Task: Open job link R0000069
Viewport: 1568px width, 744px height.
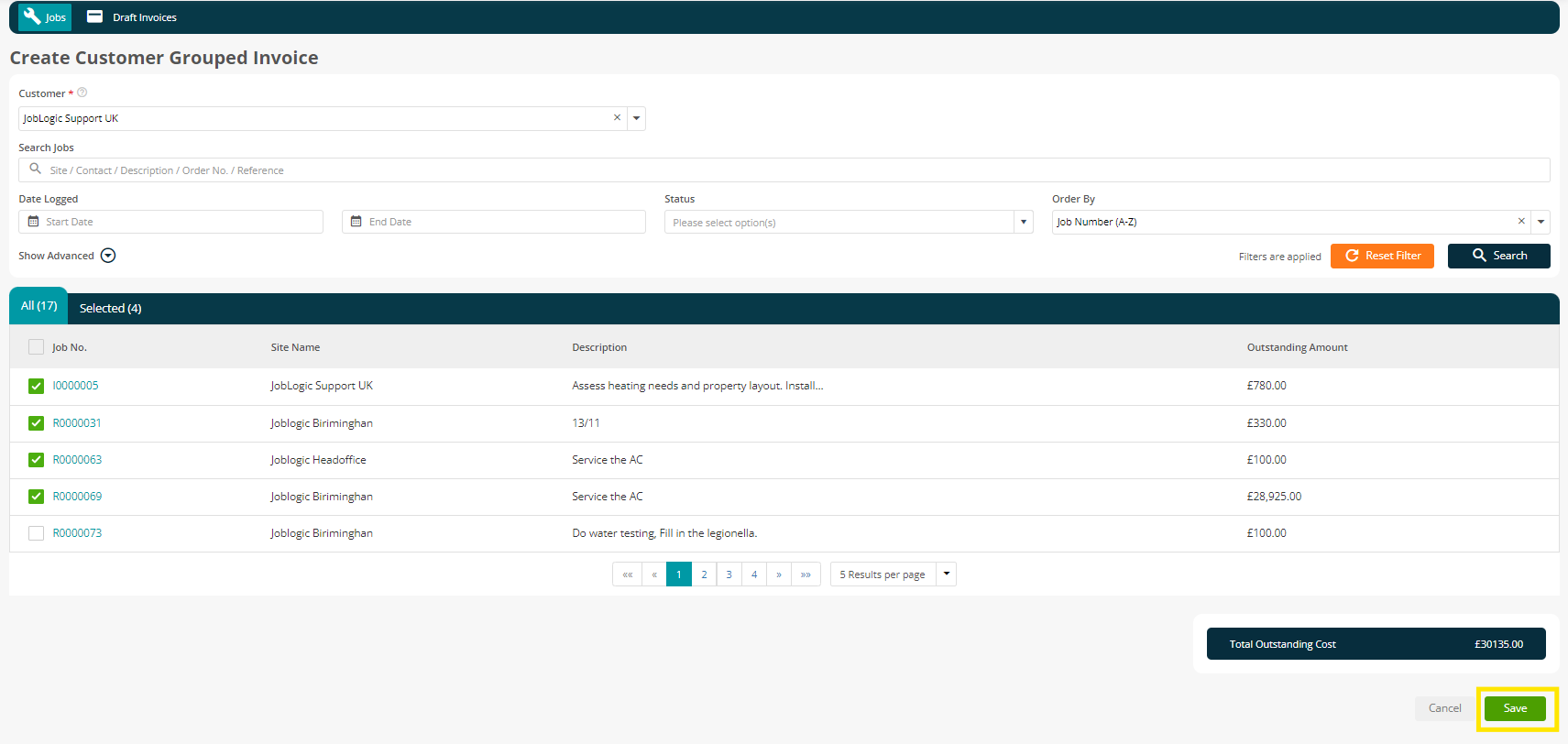Action: (x=77, y=497)
